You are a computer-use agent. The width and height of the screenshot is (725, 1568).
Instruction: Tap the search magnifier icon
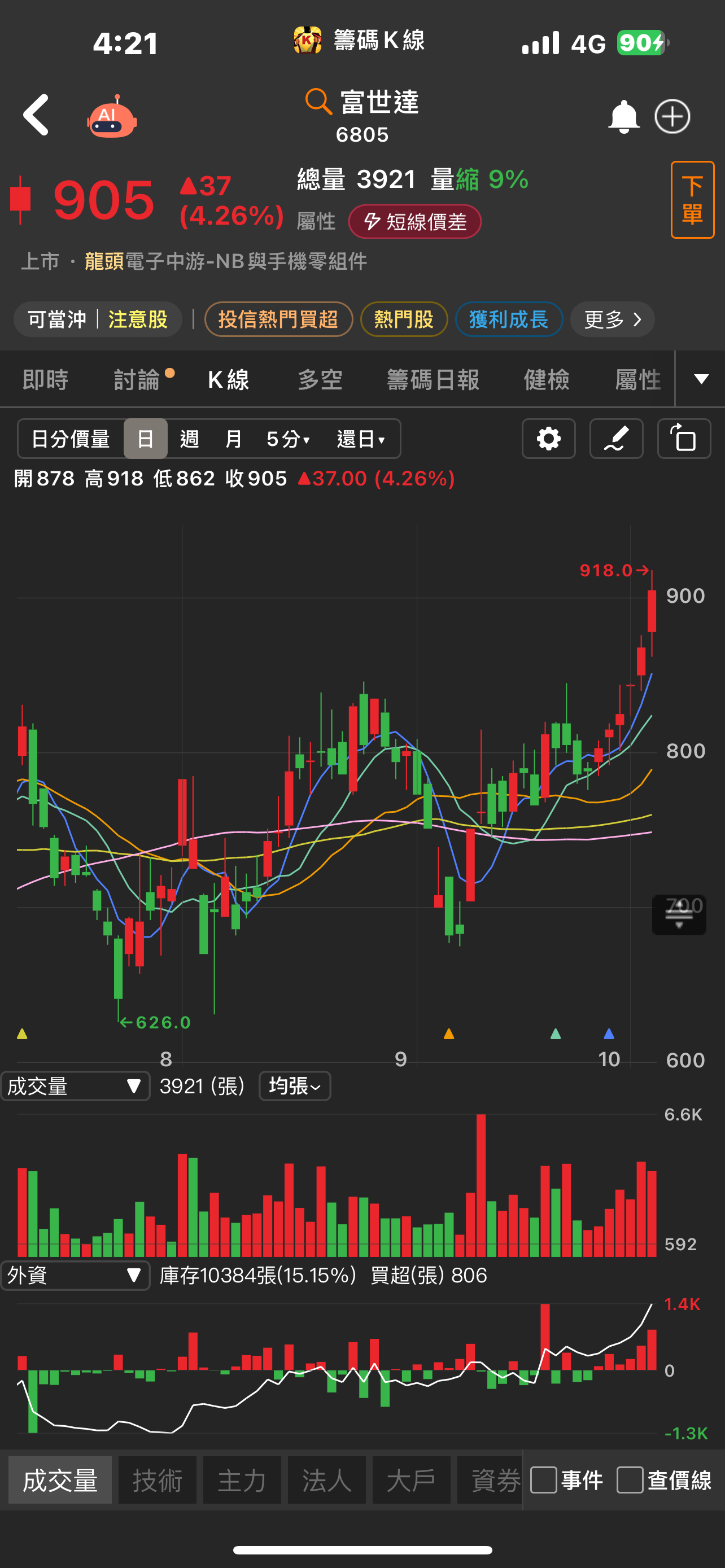(318, 101)
